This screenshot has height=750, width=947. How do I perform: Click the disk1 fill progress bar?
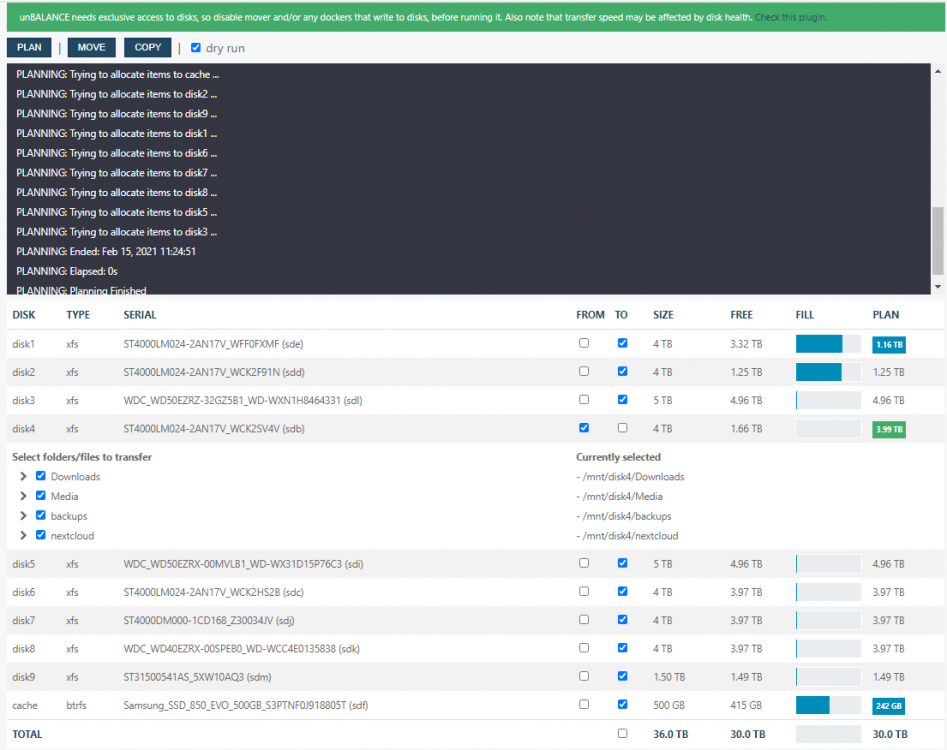click(x=828, y=344)
